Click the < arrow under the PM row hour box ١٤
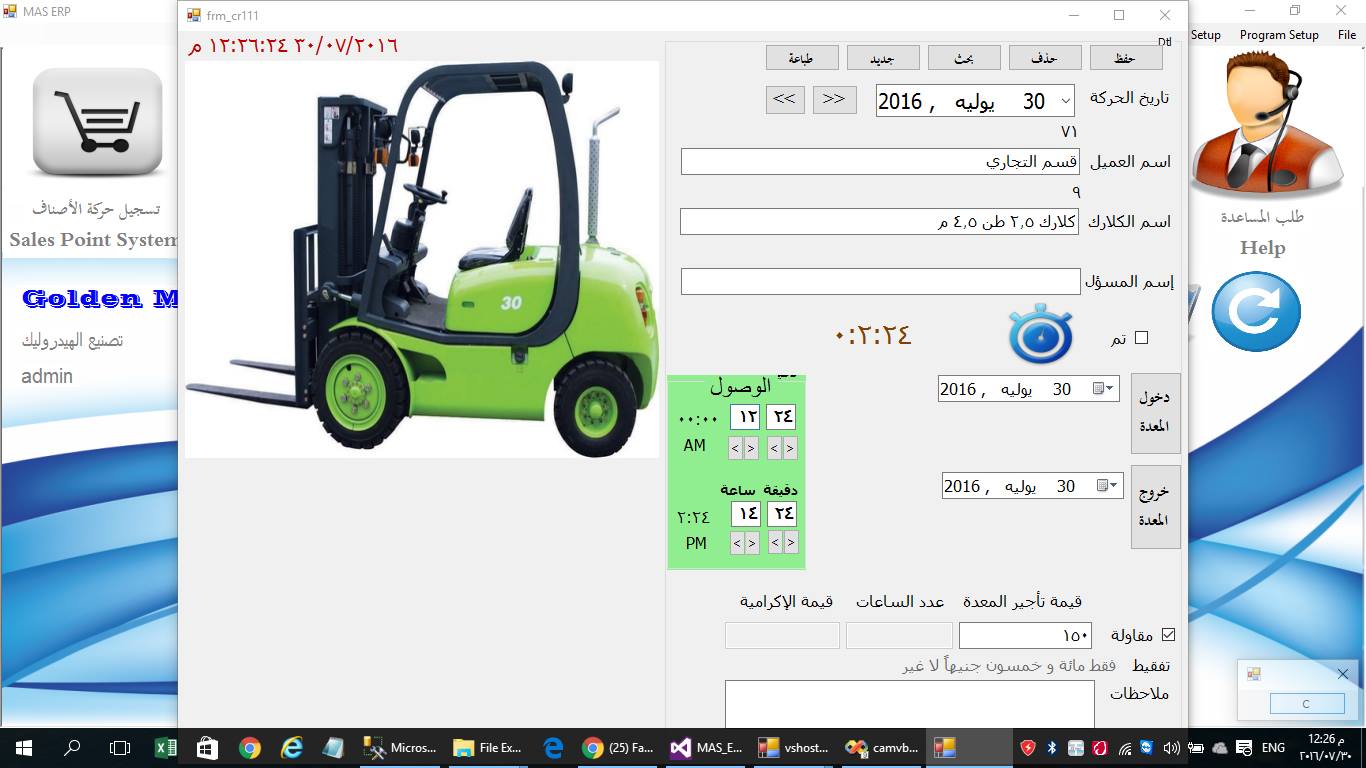 tap(737, 543)
